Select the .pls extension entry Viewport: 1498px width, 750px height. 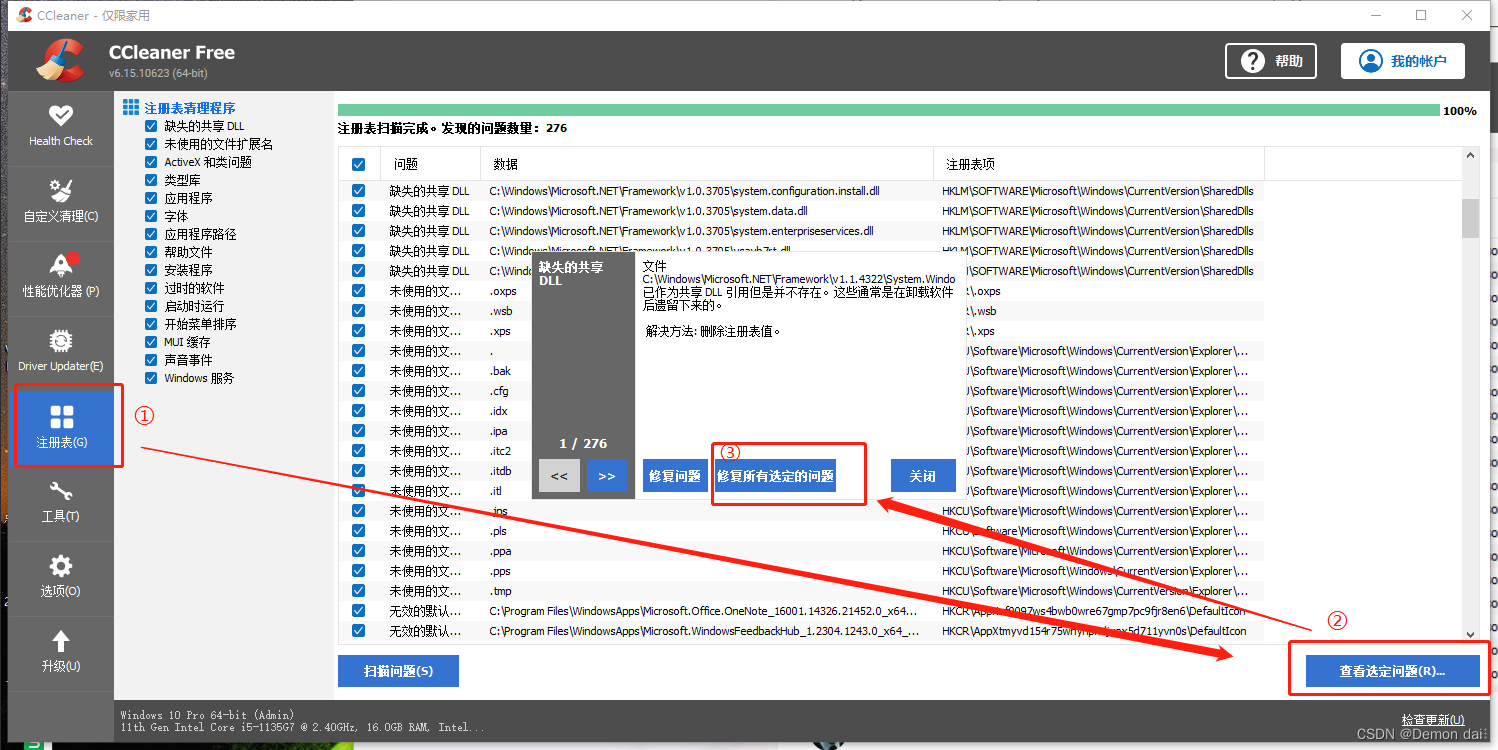[x=498, y=531]
